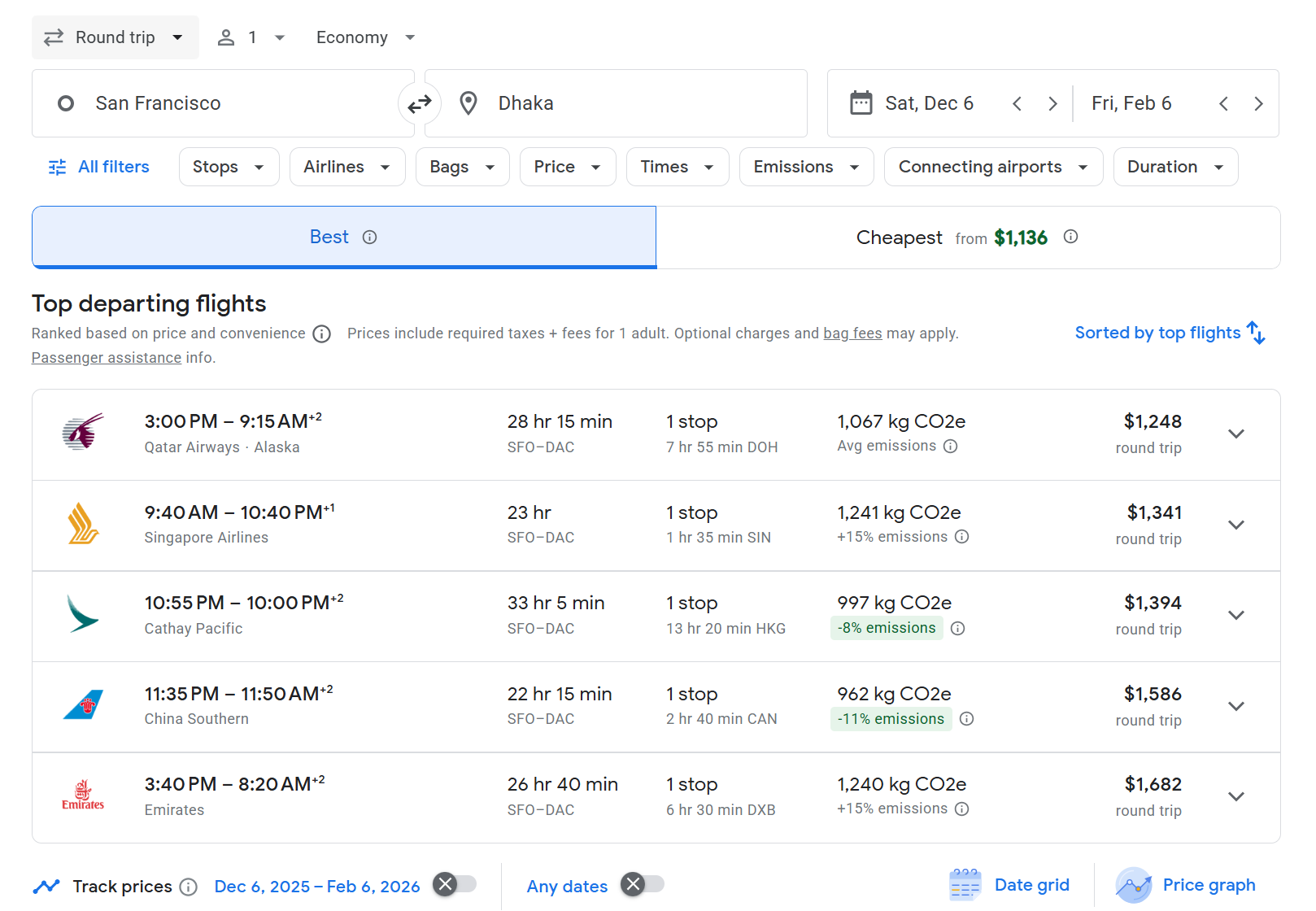Open Track prices info icon
The height and width of the screenshot is (911, 1316).
coord(189,887)
